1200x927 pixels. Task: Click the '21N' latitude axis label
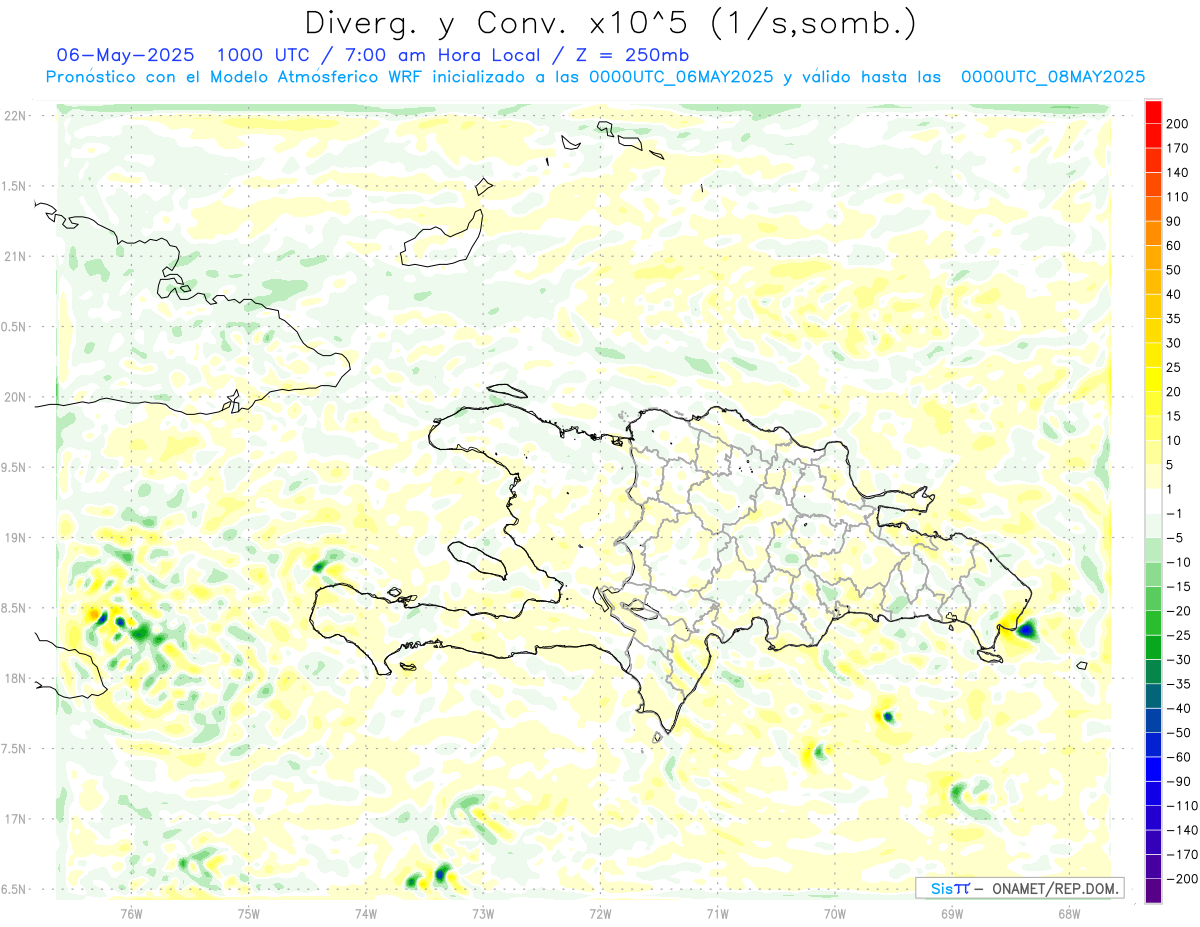tap(15, 257)
